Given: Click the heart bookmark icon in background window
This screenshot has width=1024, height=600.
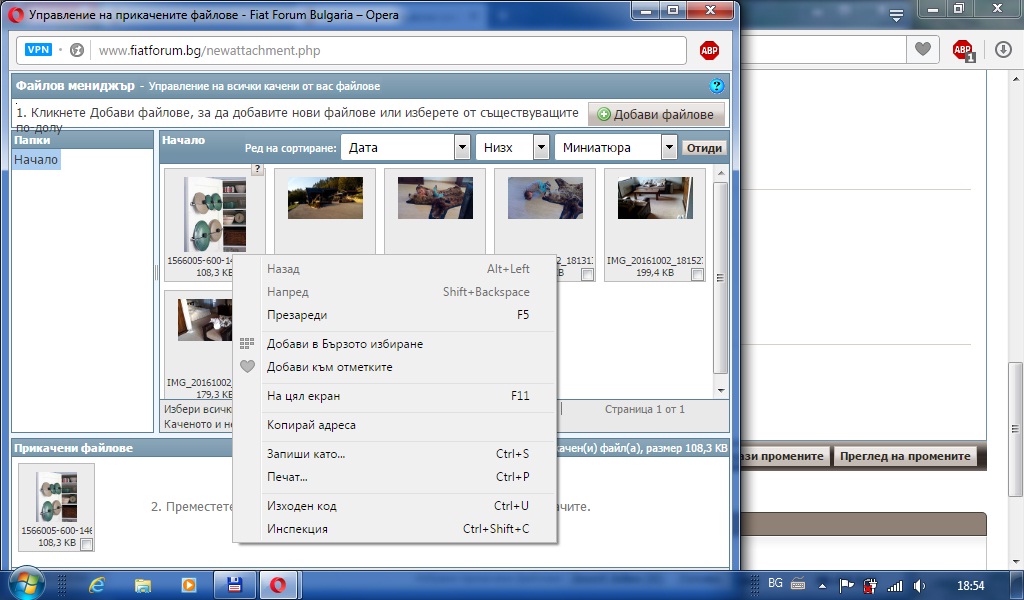Looking at the screenshot, I should [922, 50].
